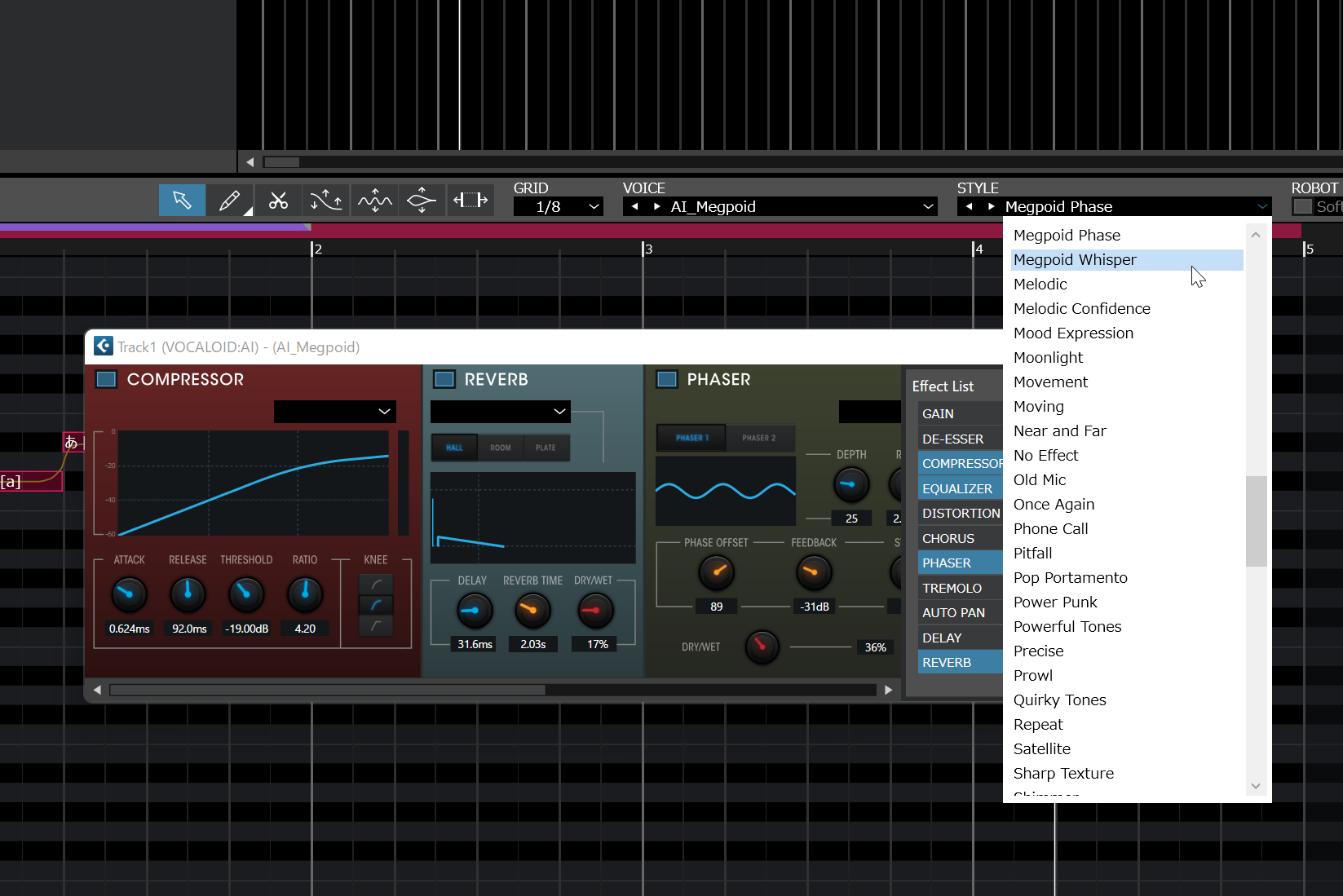Click the effects panel horizontal scrollbar
The image size is (1343, 896).
pyautogui.click(x=328, y=690)
